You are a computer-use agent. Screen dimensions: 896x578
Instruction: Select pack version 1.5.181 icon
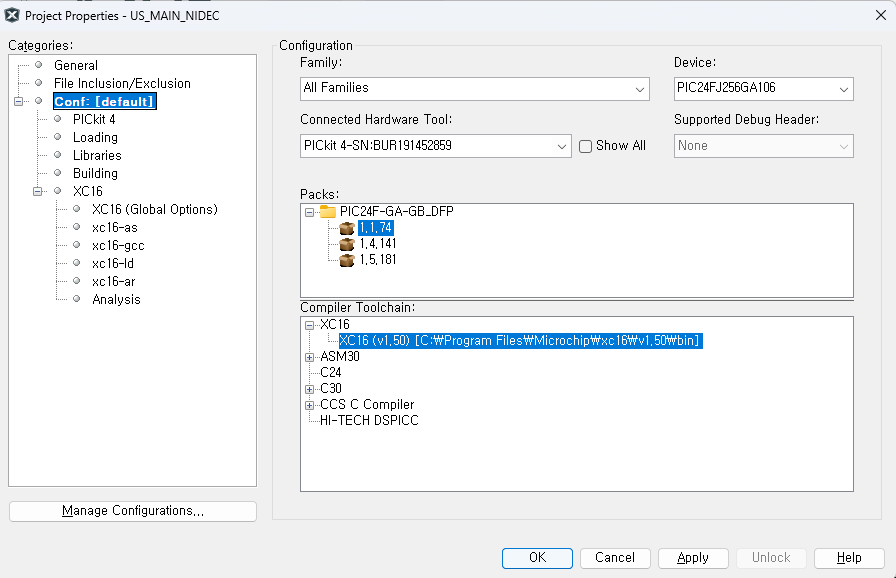pyautogui.click(x=347, y=260)
